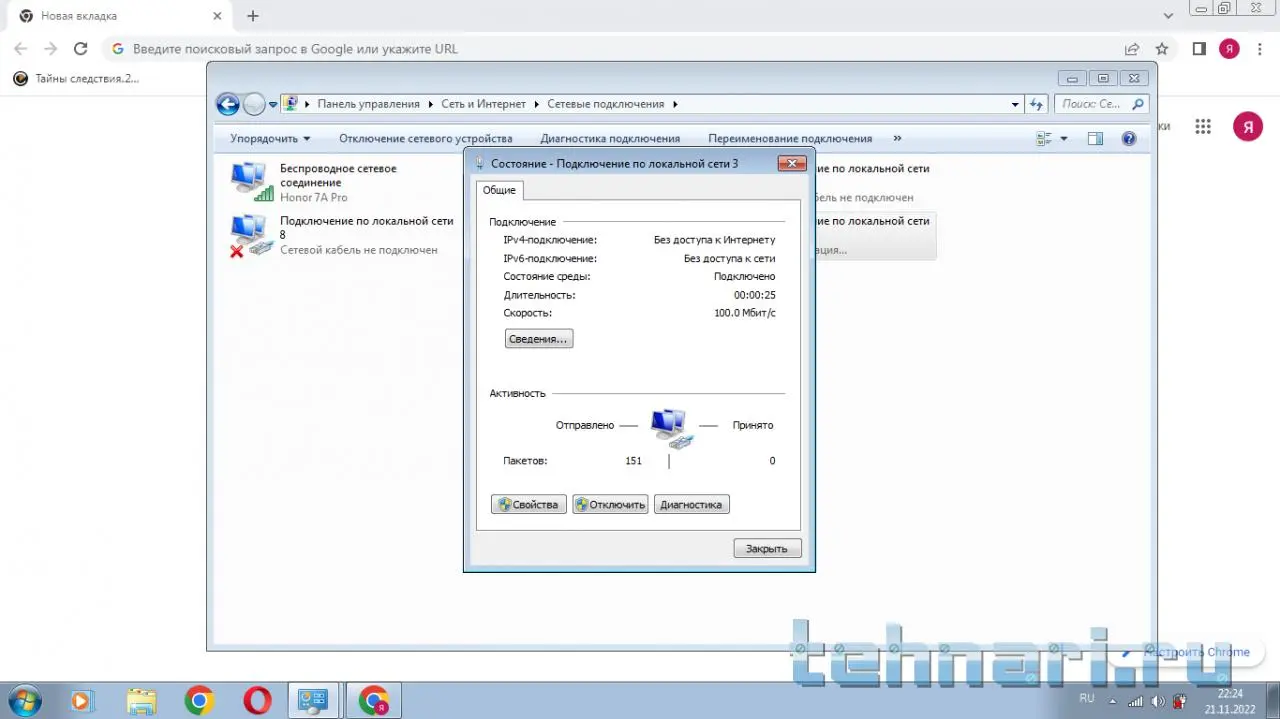Expand the arrow after Сеть и Интернет in the breadcrumb
Screen dimensions: 1280x719
(537, 104)
